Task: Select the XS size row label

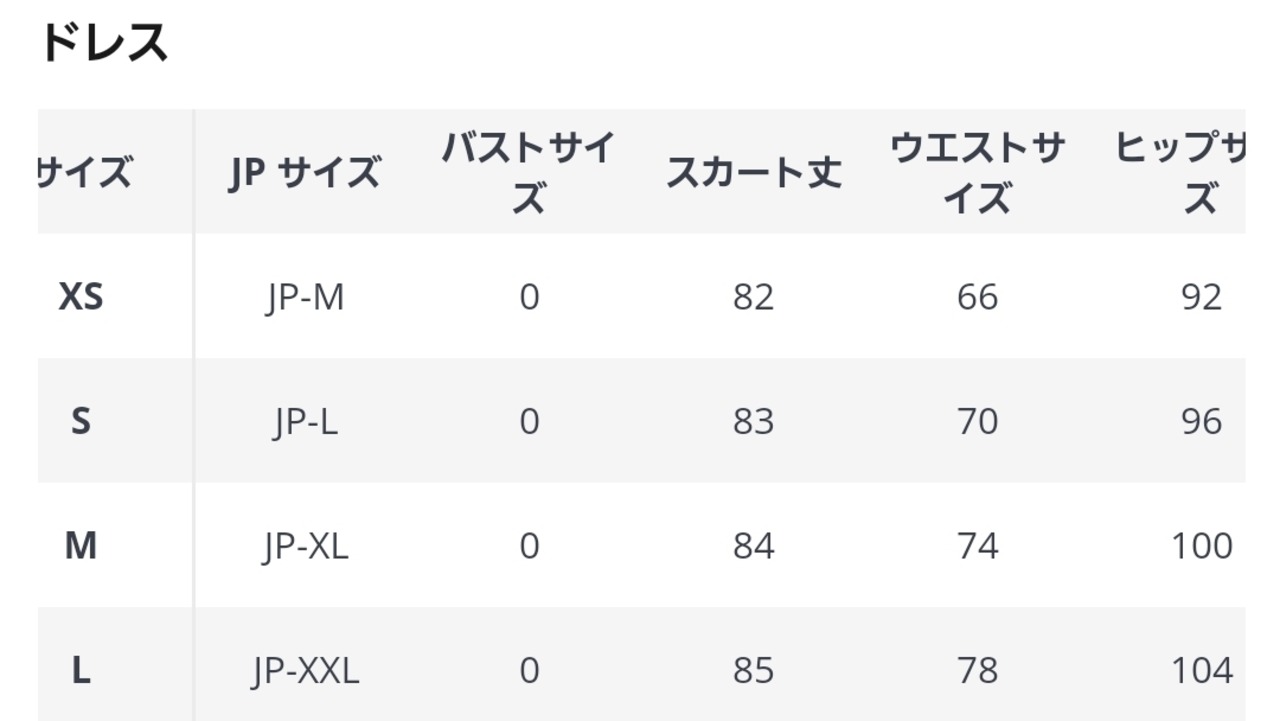Action: [x=81, y=297]
